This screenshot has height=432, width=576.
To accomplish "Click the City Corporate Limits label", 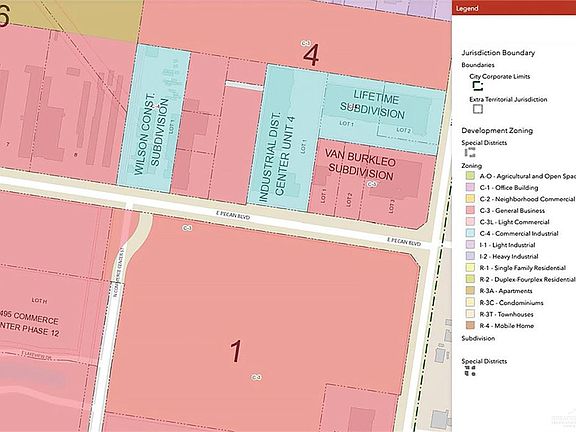I will [x=500, y=76].
